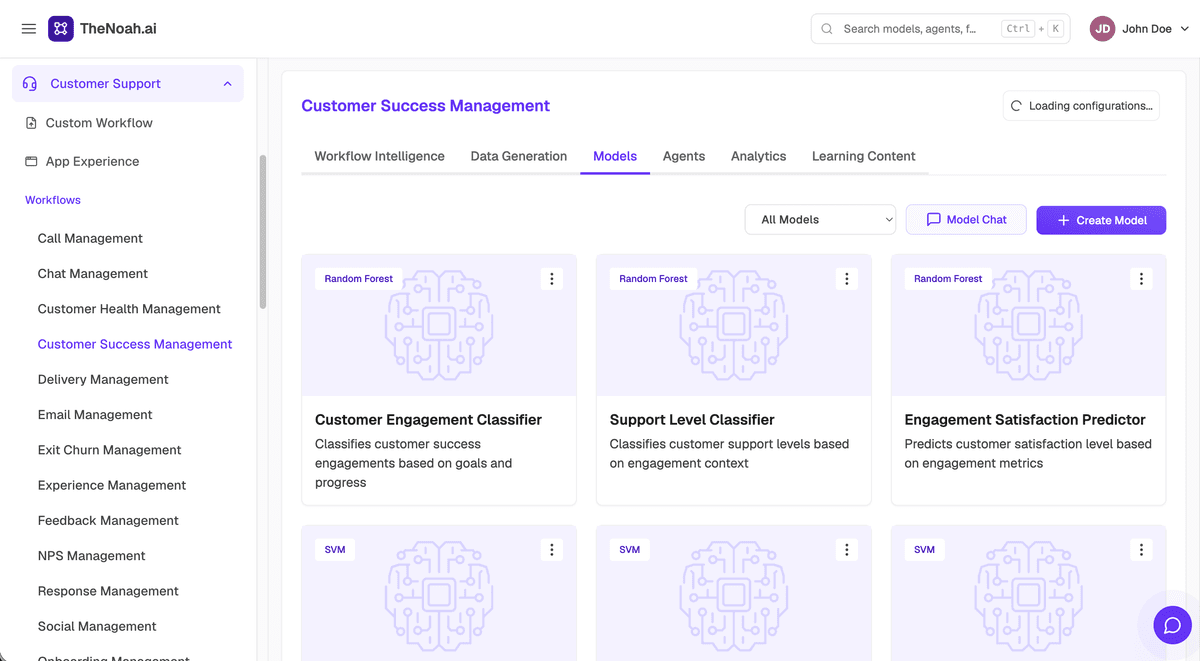The width and height of the screenshot is (1200, 661).
Task: Open Customer Health Management workflow
Action: pos(129,309)
